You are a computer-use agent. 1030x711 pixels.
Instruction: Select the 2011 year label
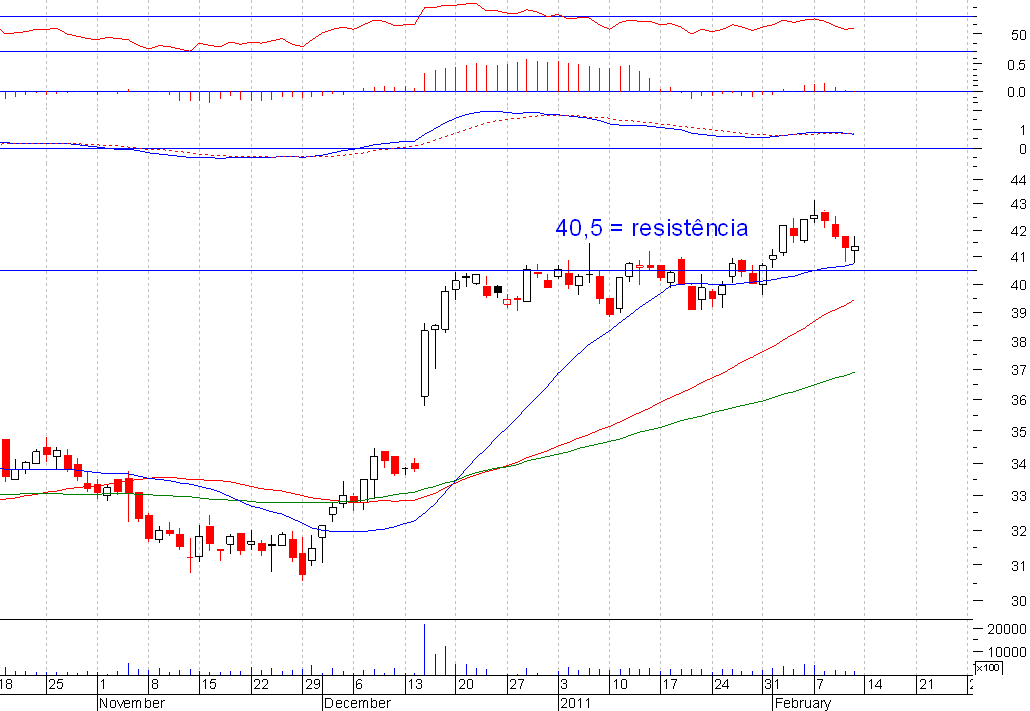click(576, 703)
